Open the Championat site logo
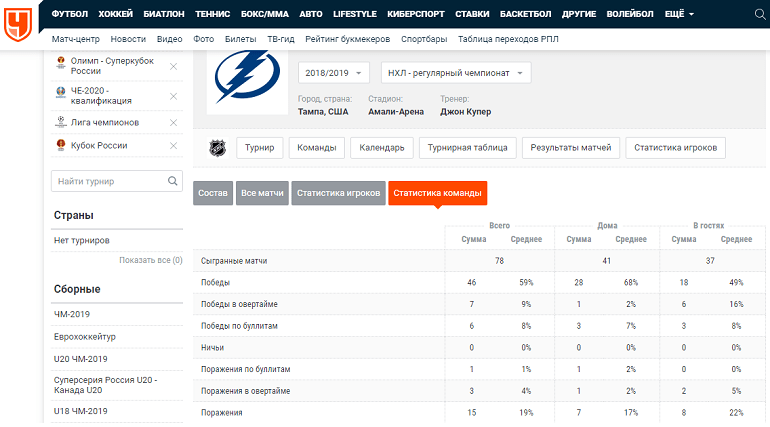770x427 pixels. pos(18,24)
